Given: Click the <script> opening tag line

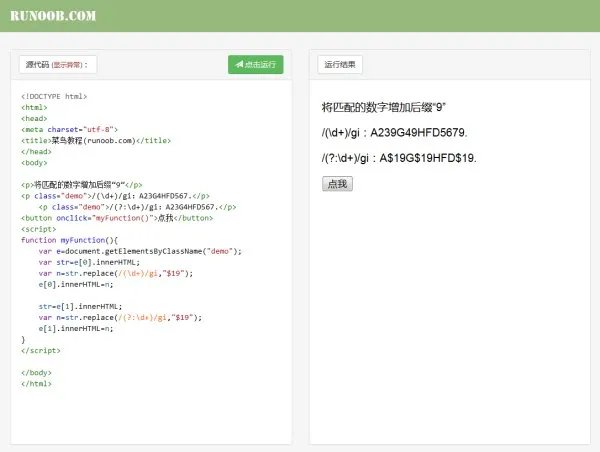Looking at the screenshot, I should pyautogui.click(x=39, y=229).
